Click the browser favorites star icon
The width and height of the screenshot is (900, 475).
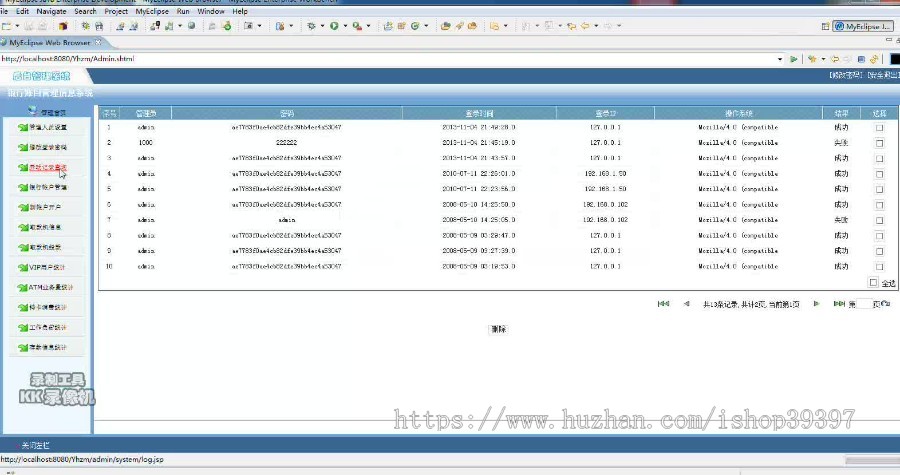click(x=812, y=59)
